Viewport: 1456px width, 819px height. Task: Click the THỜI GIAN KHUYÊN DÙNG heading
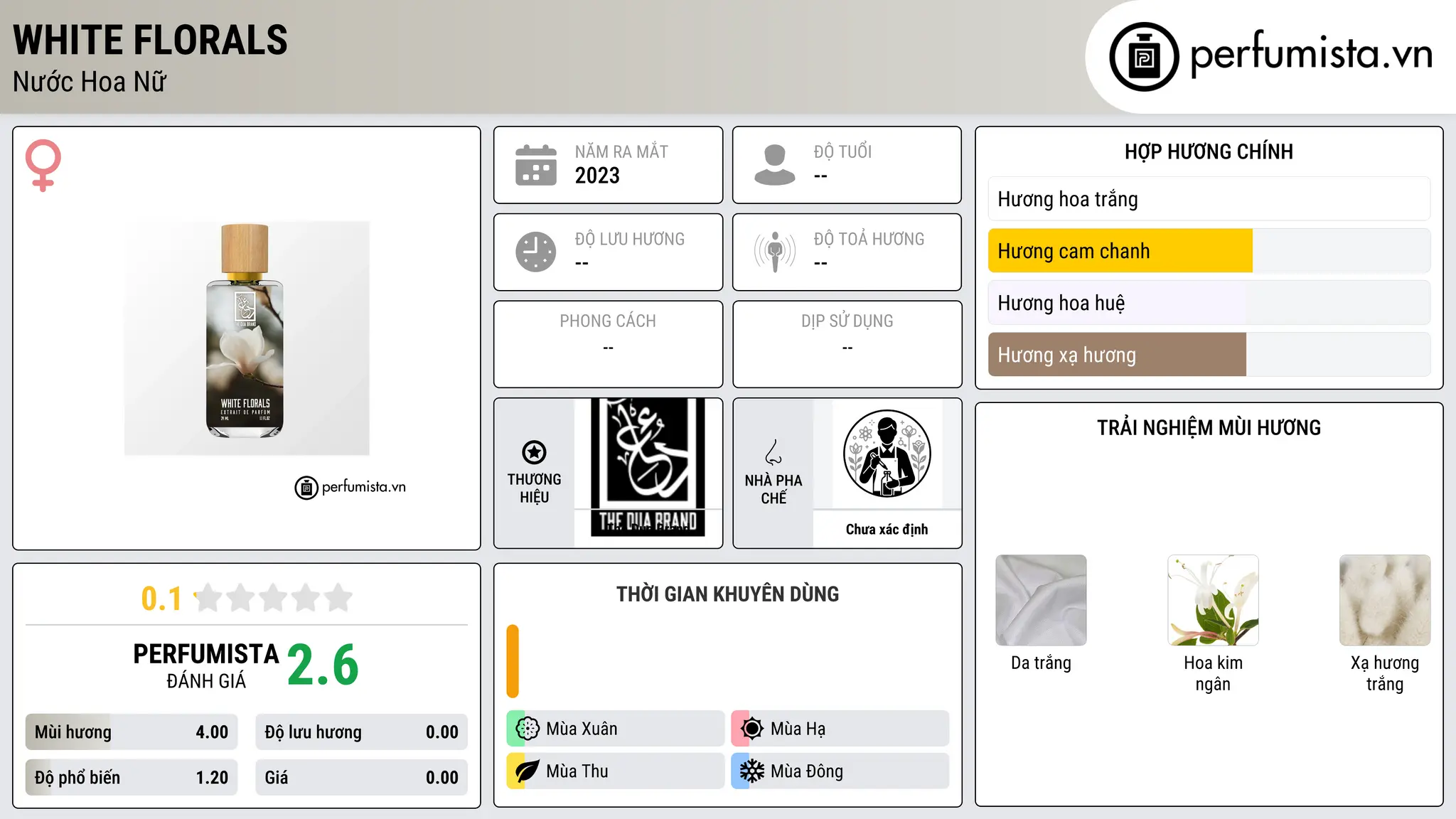[x=727, y=594]
